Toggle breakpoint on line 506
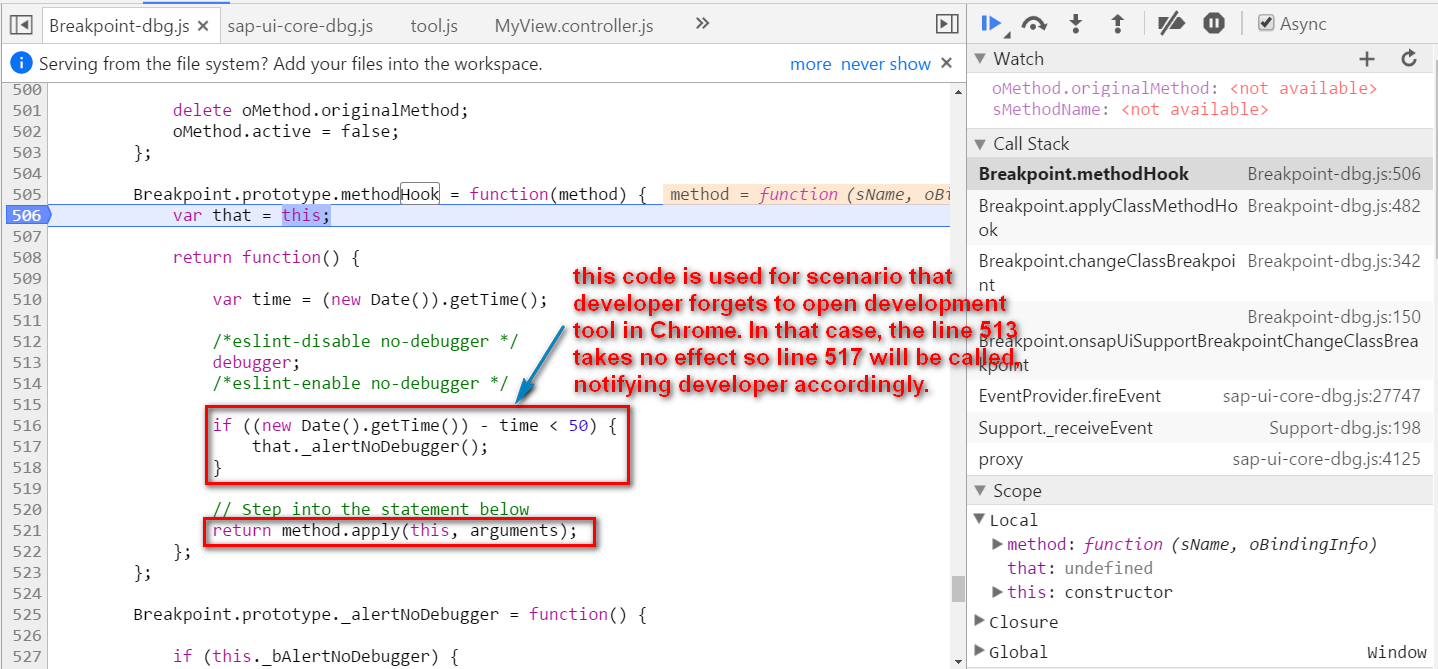 pyautogui.click(x=27, y=215)
